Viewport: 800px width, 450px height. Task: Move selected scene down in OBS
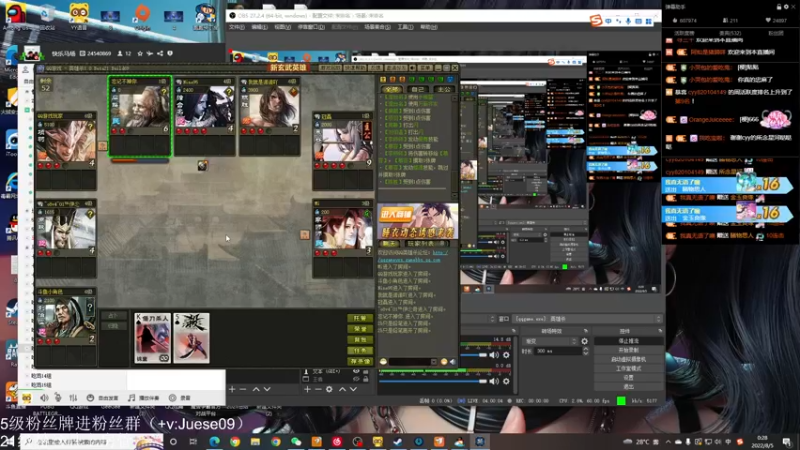click(x=267, y=389)
